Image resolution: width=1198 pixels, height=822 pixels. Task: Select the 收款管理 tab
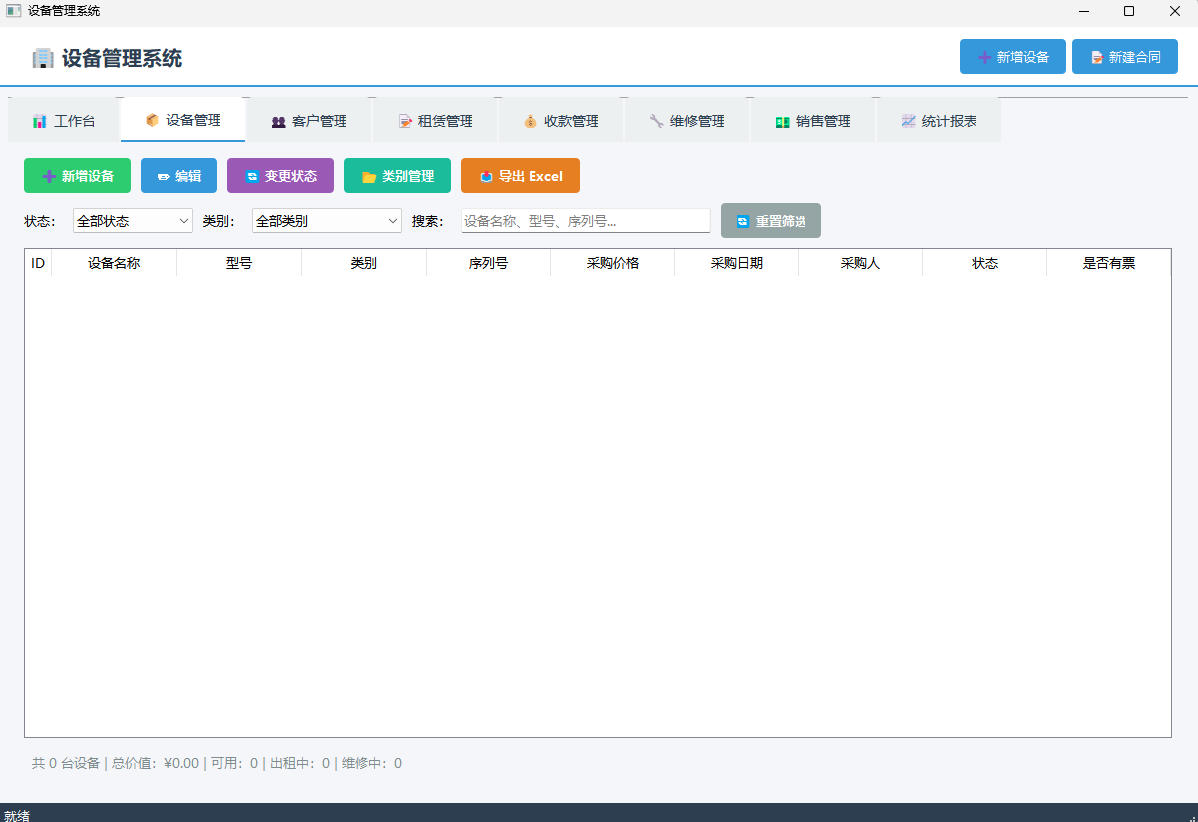pos(560,121)
